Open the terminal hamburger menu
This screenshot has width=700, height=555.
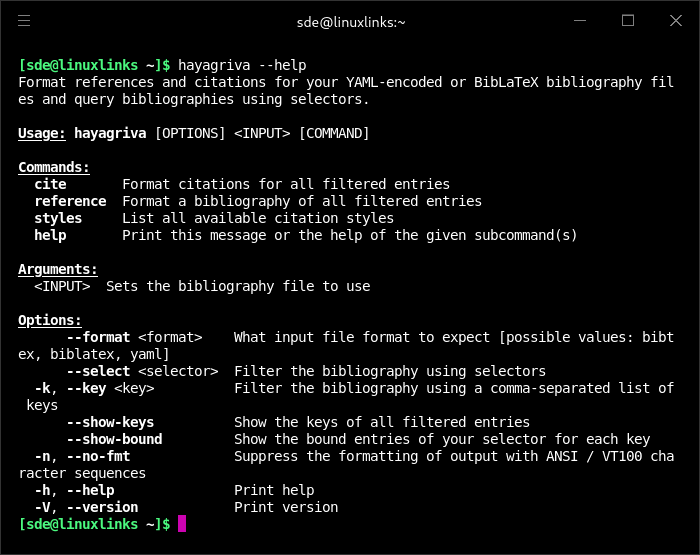pos(24,20)
